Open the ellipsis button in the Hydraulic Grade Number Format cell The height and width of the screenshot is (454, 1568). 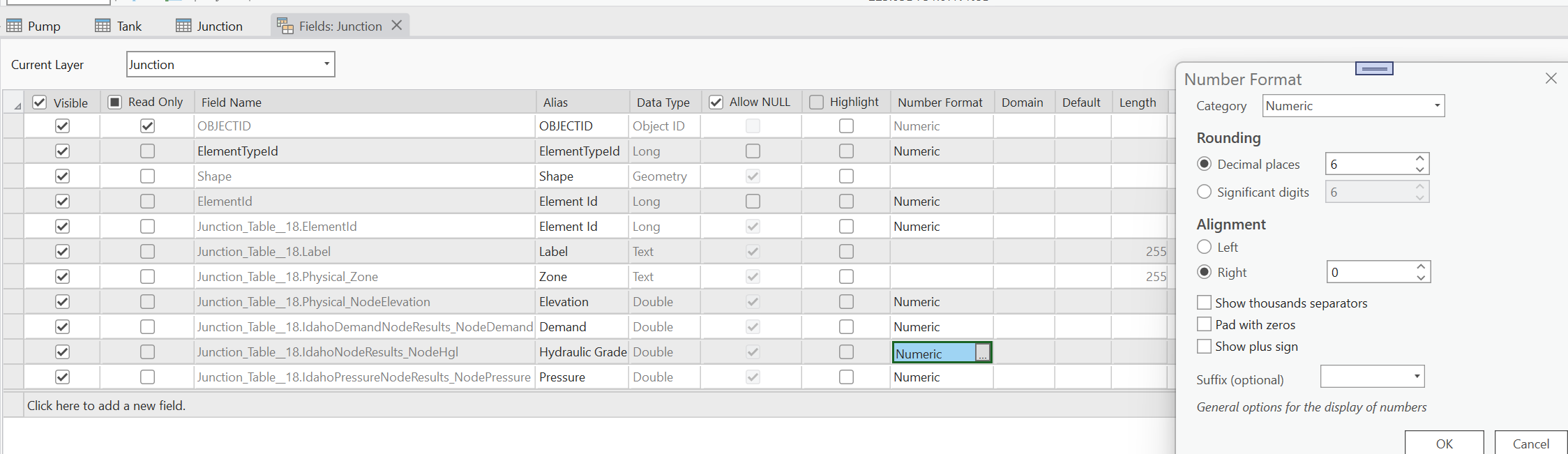[982, 353]
